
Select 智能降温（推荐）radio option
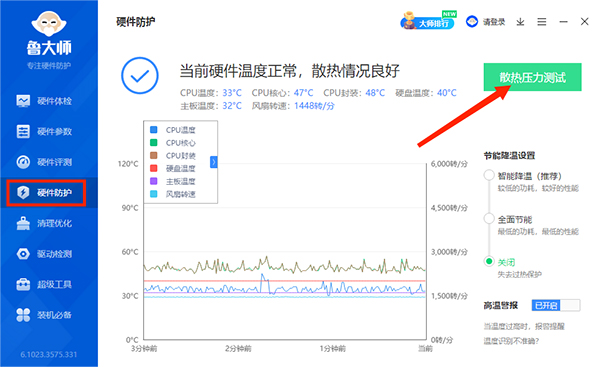(489, 175)
